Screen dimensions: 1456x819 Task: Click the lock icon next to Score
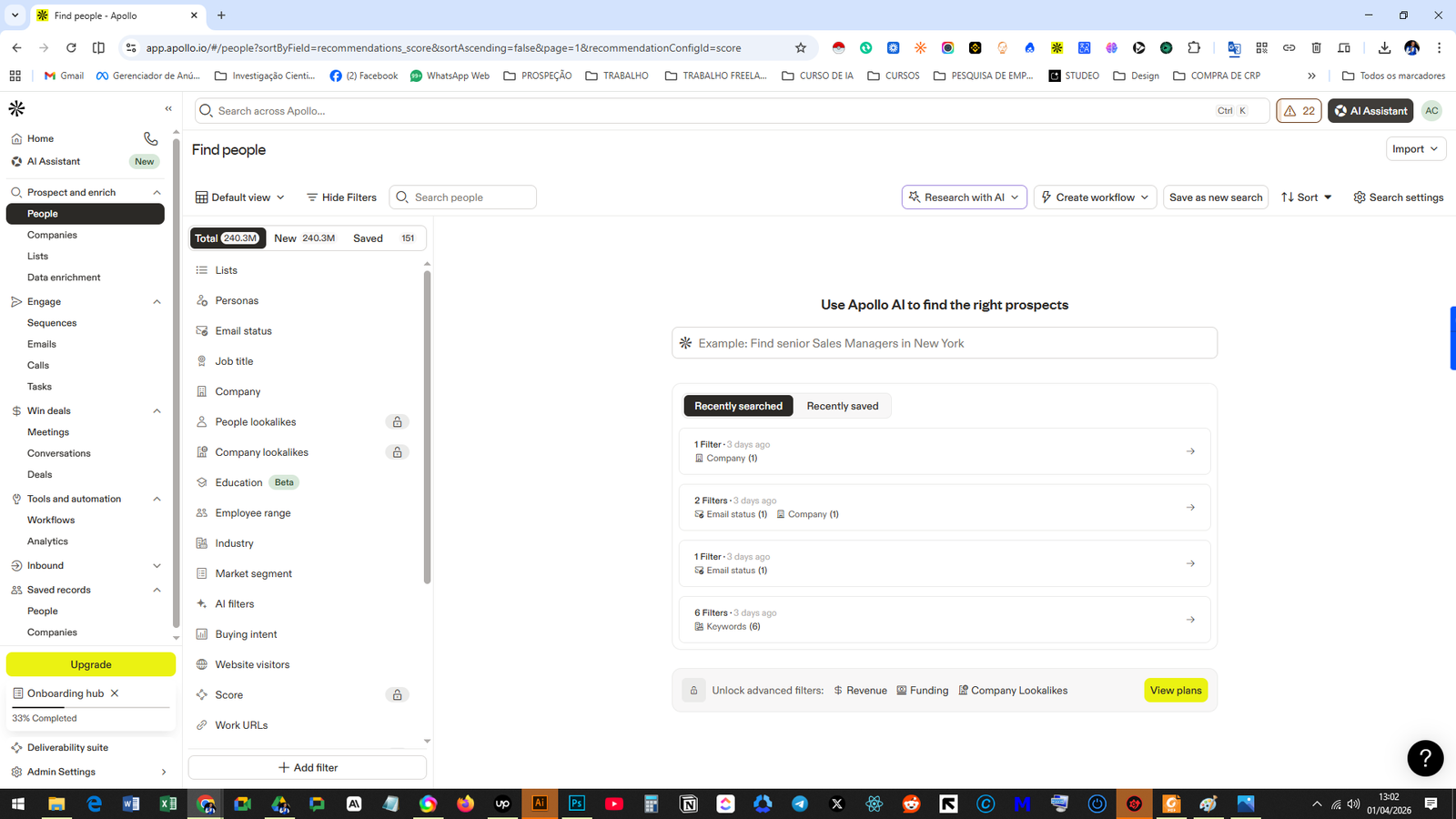(x=397, y=695)
